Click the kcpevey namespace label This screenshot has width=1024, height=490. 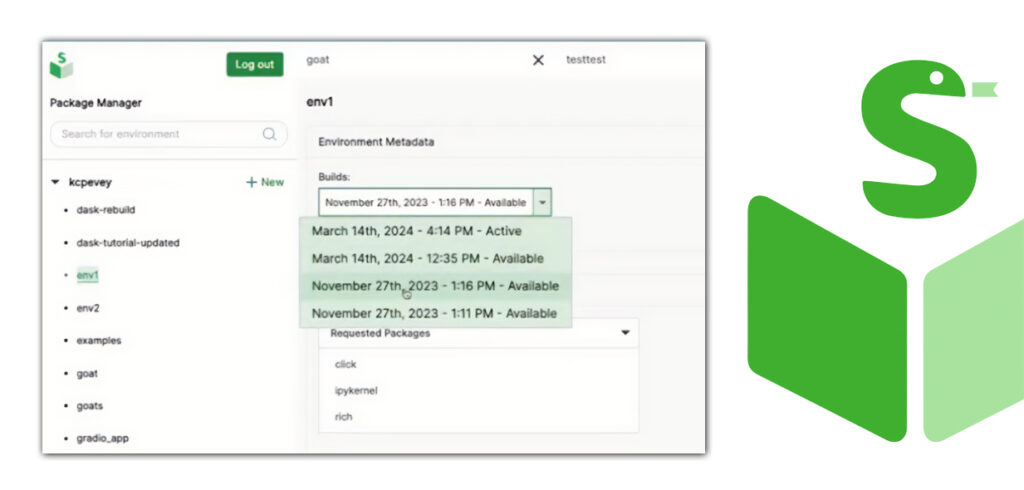[90, 182]
